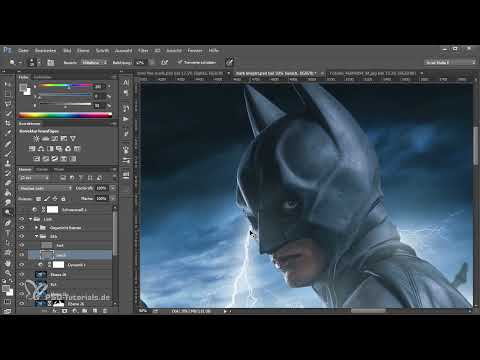The width and height of the screenshot is (480, 360).
Task: Add a Color Balance adjustment layer
Action: pos(41,149)
